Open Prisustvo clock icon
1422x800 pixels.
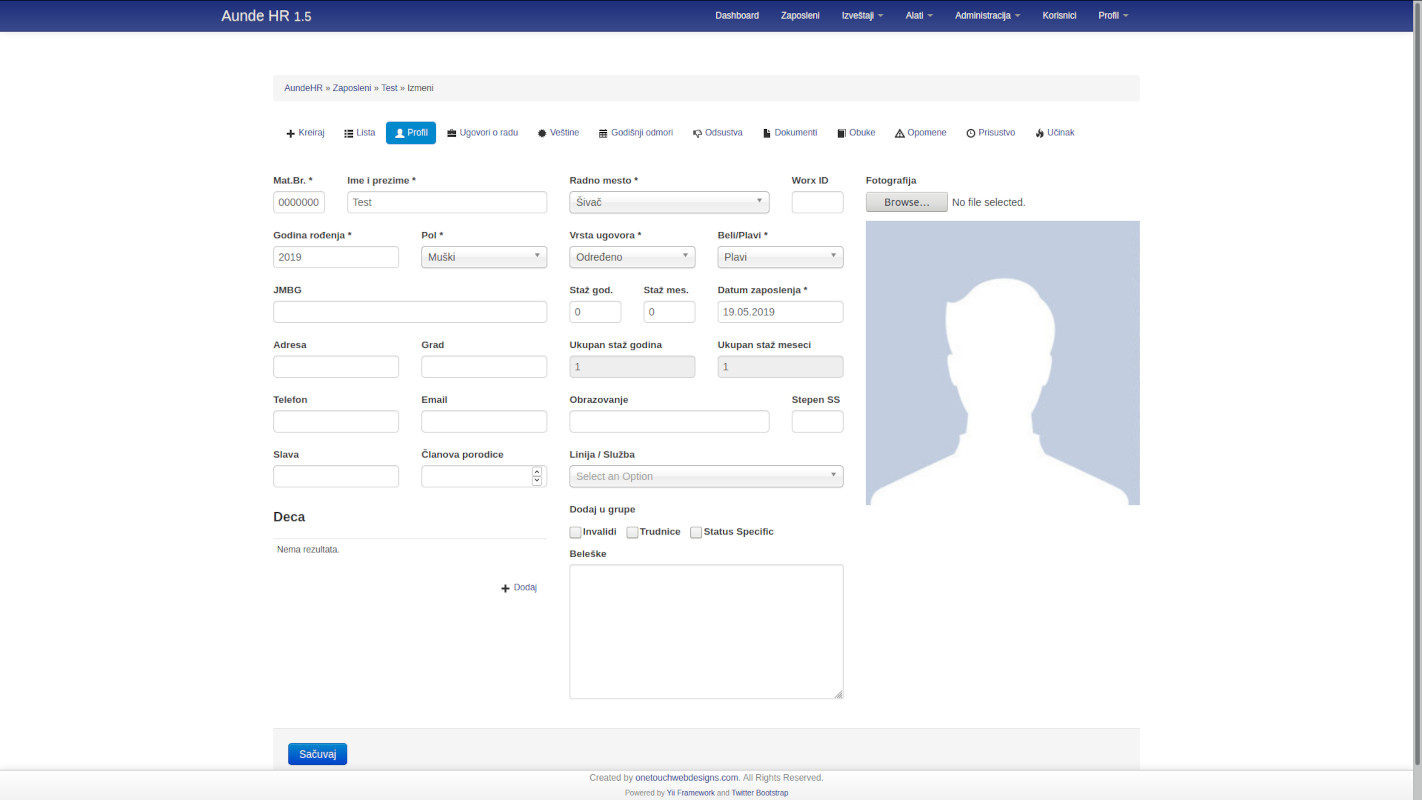pyautogui.click(x=970, y=133)
